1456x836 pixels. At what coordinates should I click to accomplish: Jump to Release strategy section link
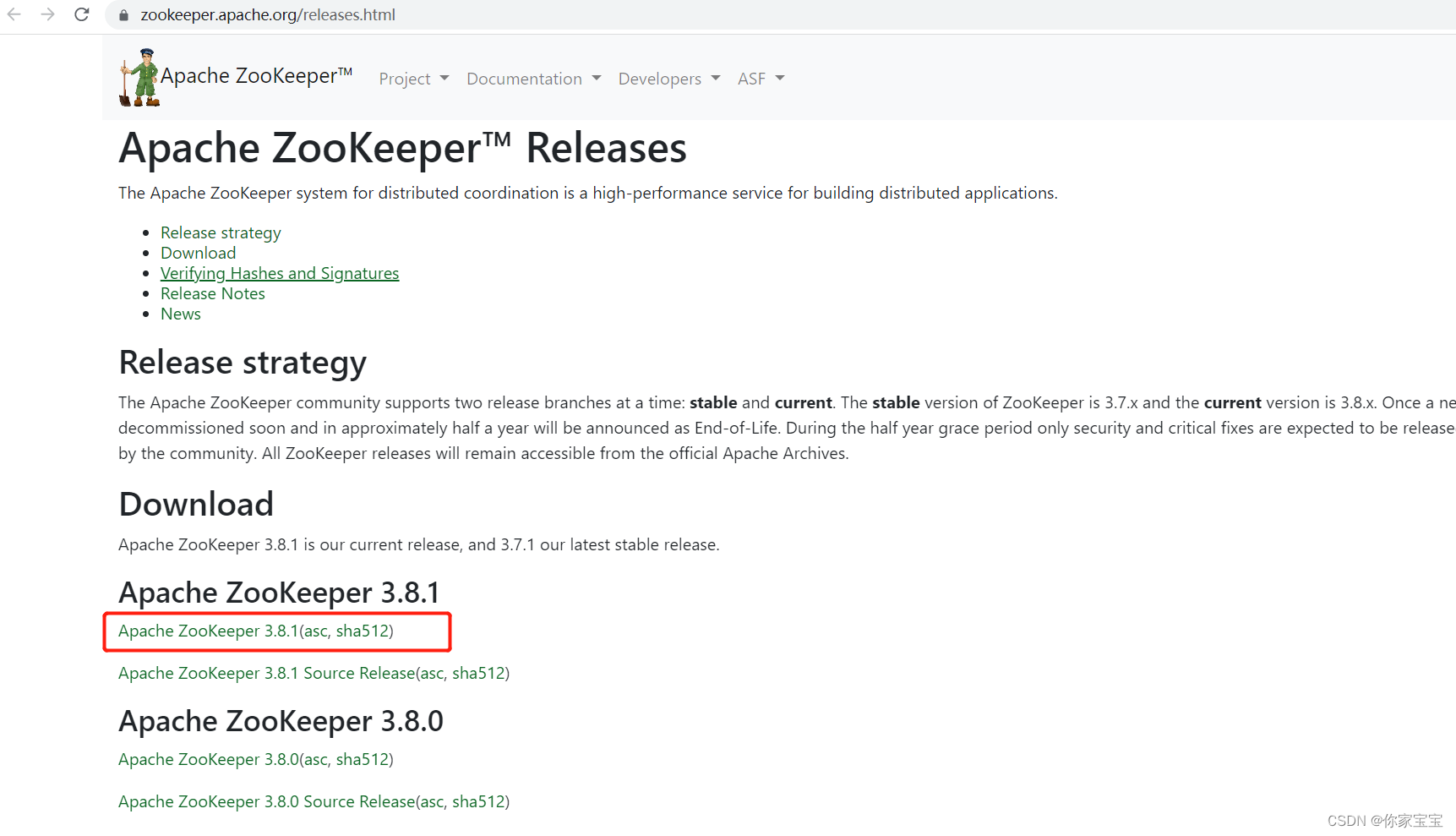(x=221, y=232)
